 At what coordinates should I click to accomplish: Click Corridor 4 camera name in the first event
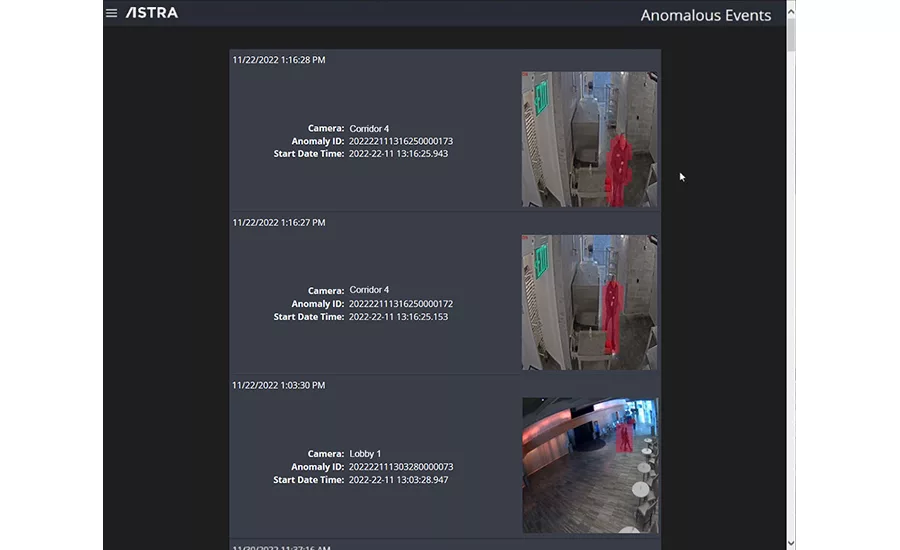[369, 129]
